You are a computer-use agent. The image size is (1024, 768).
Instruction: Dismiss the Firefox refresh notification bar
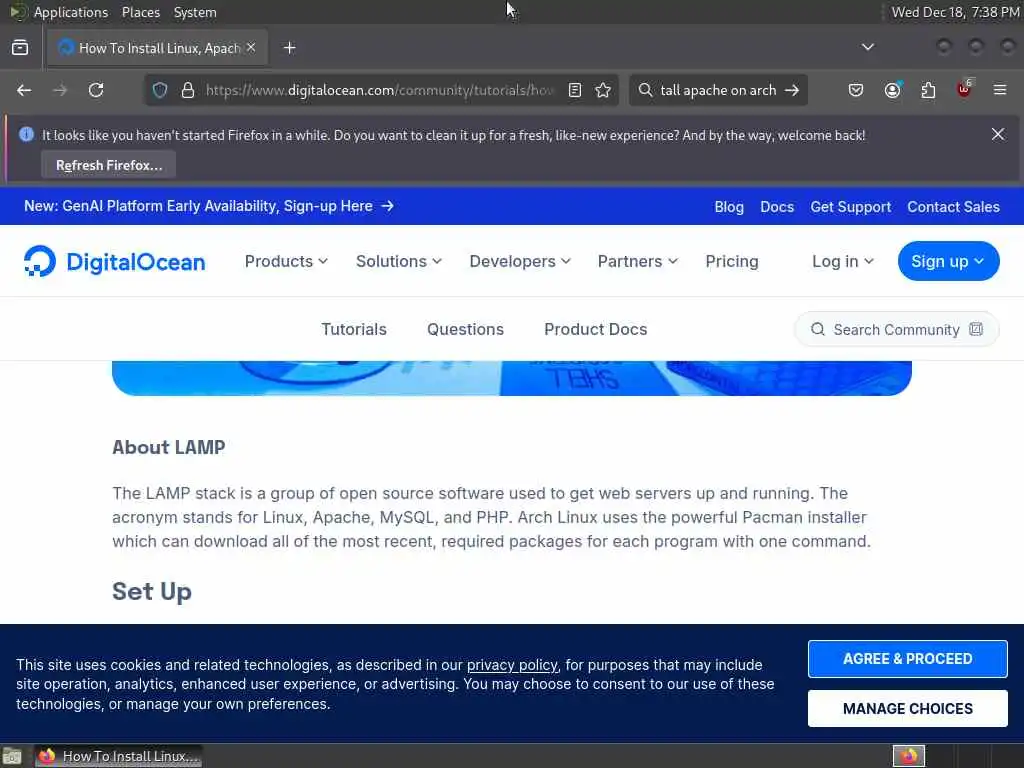(x=998, y=135)
